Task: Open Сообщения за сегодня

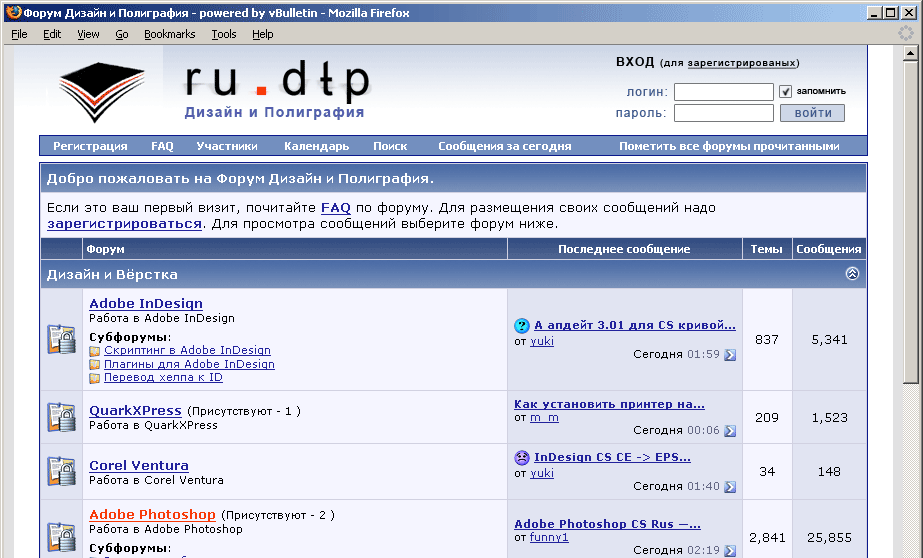Action: pyautogui.click(x=504, y=146)
